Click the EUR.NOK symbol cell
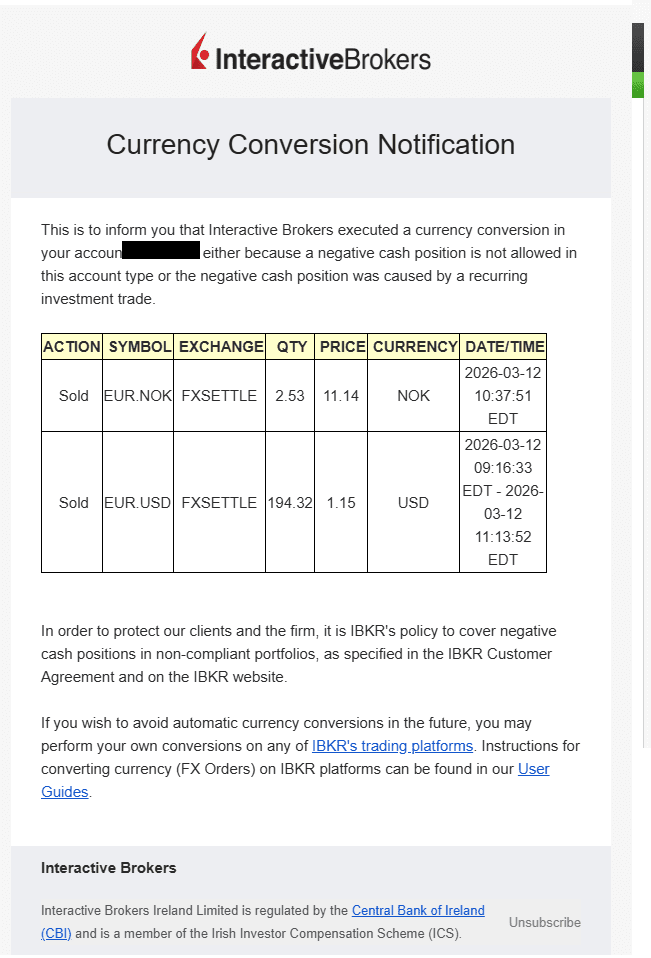Image resolution: width=651 pixels, height=958 pixels. point(138,396)
